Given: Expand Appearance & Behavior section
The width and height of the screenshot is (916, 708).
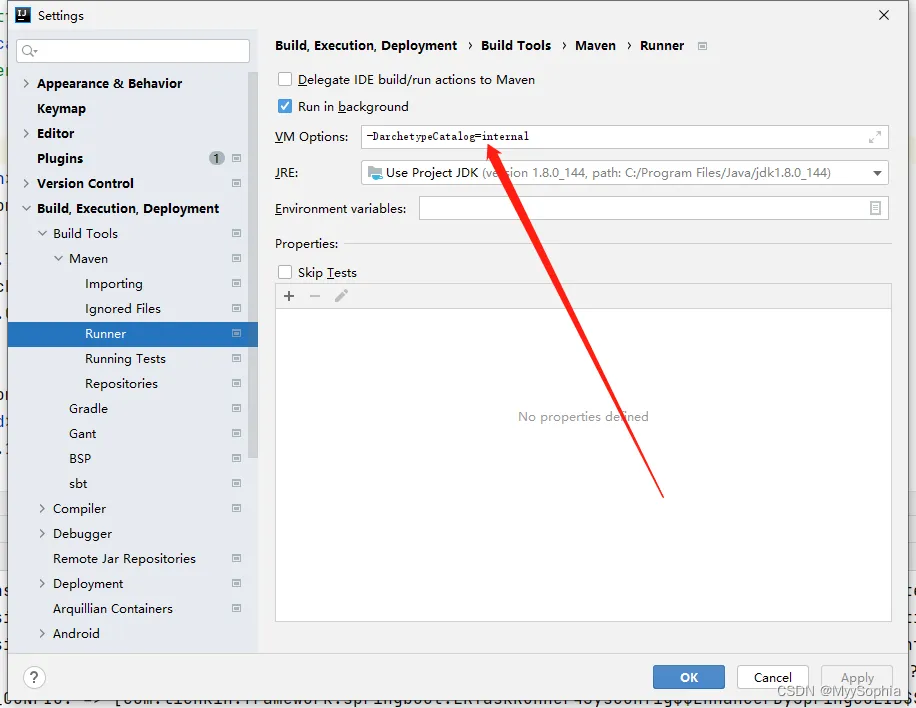Looking at the screenshot, I should (26, 84).
